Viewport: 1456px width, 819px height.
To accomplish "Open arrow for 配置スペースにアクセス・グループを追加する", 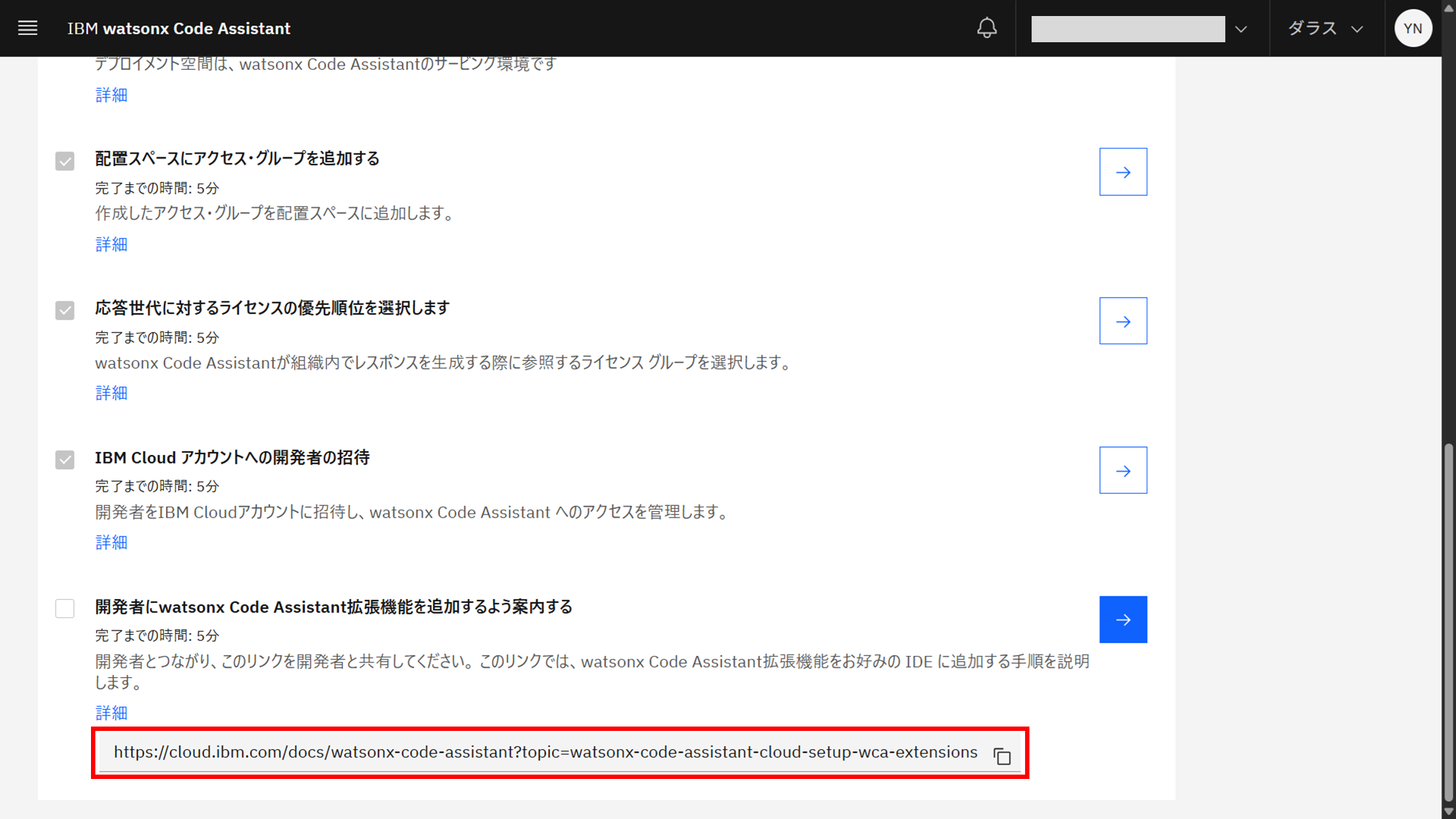I will pos(1123,172).
